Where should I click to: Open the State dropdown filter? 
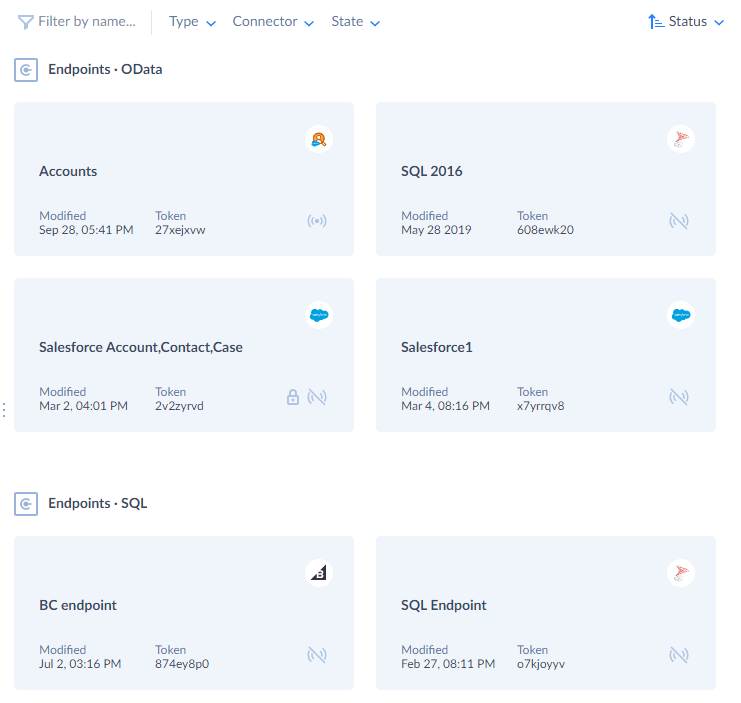[355, 22]
